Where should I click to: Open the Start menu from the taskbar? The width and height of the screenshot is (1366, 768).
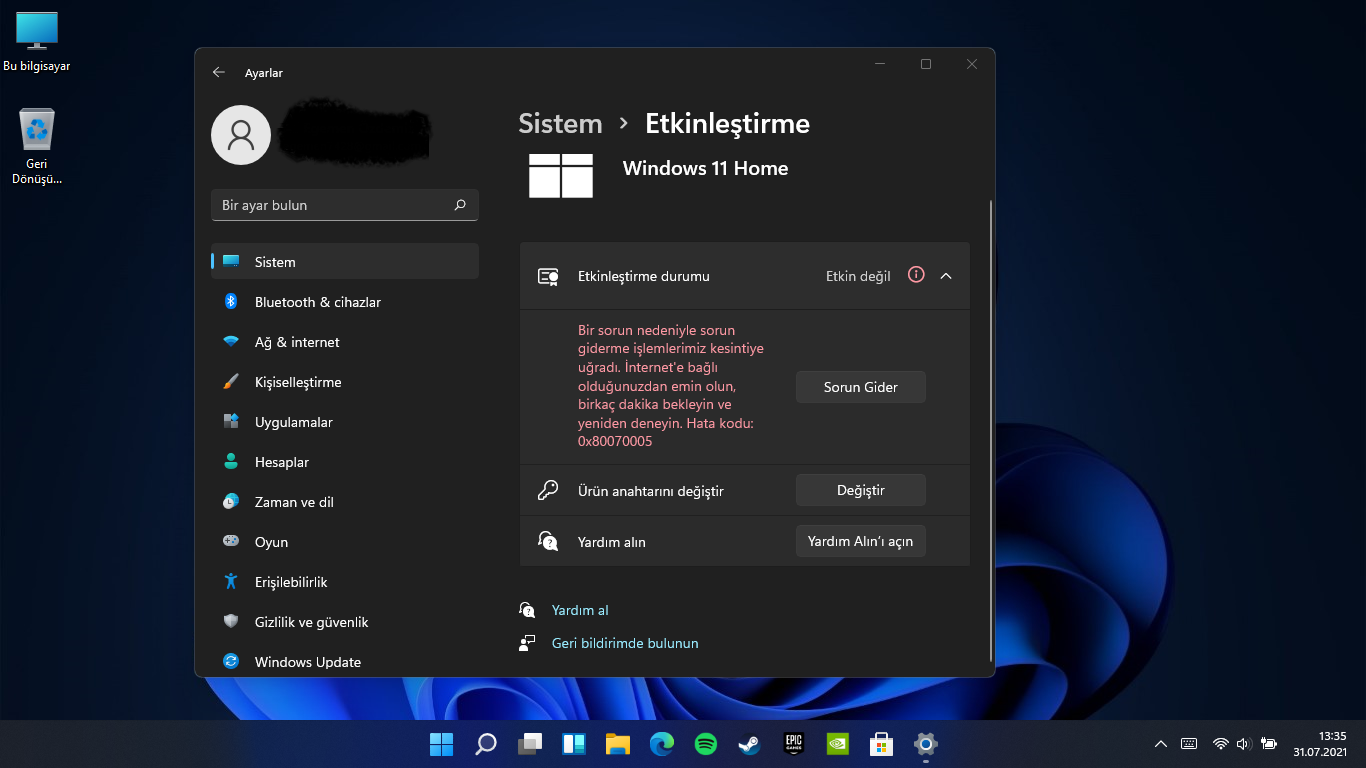click(x=441, y=744)
